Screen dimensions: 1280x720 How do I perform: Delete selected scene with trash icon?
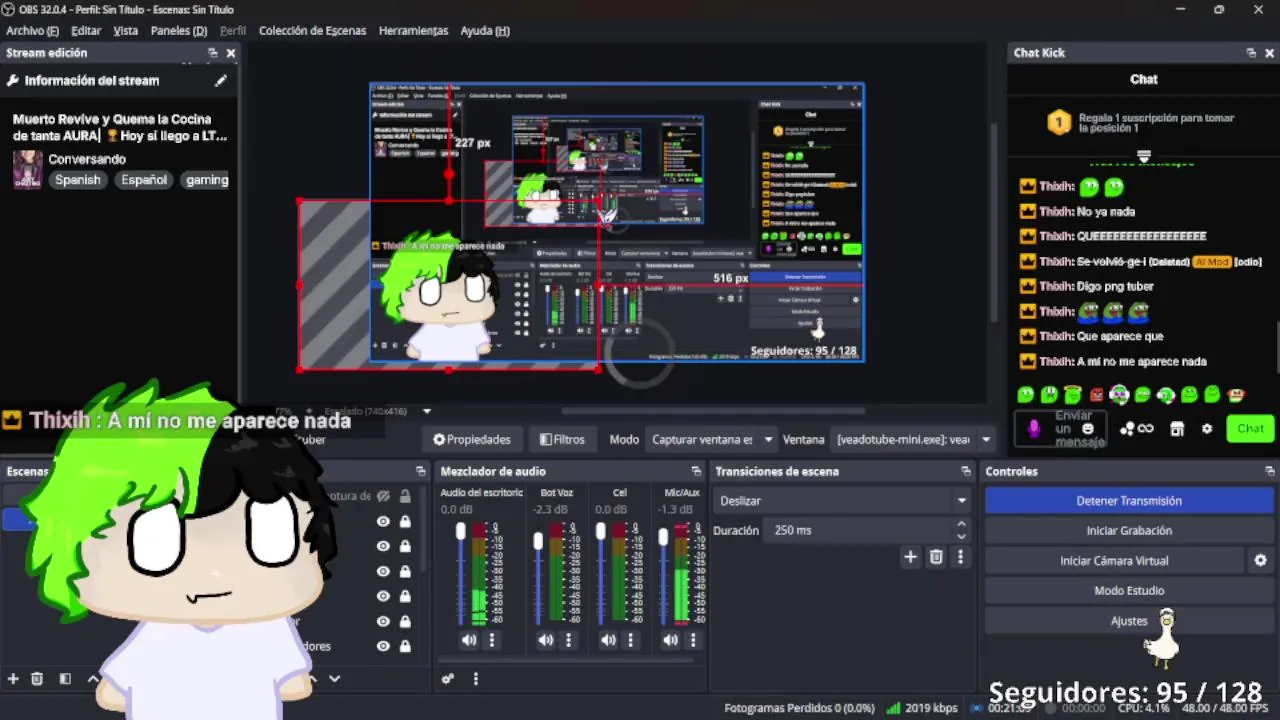37,678
